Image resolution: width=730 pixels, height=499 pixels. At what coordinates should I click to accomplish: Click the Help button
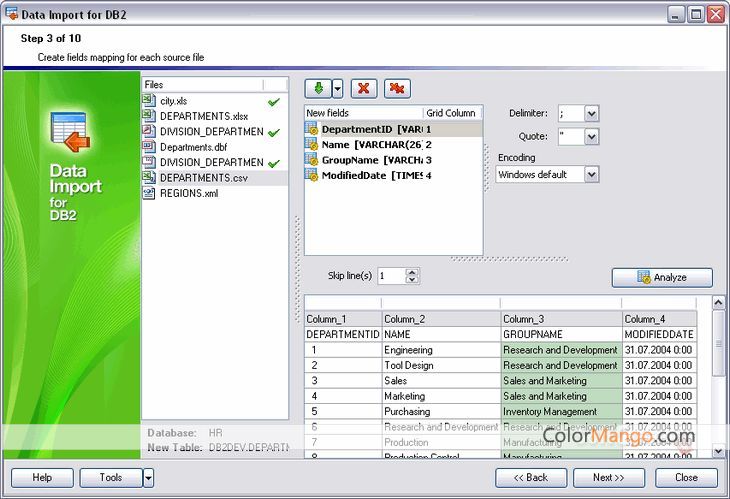[x=42, y=478]
